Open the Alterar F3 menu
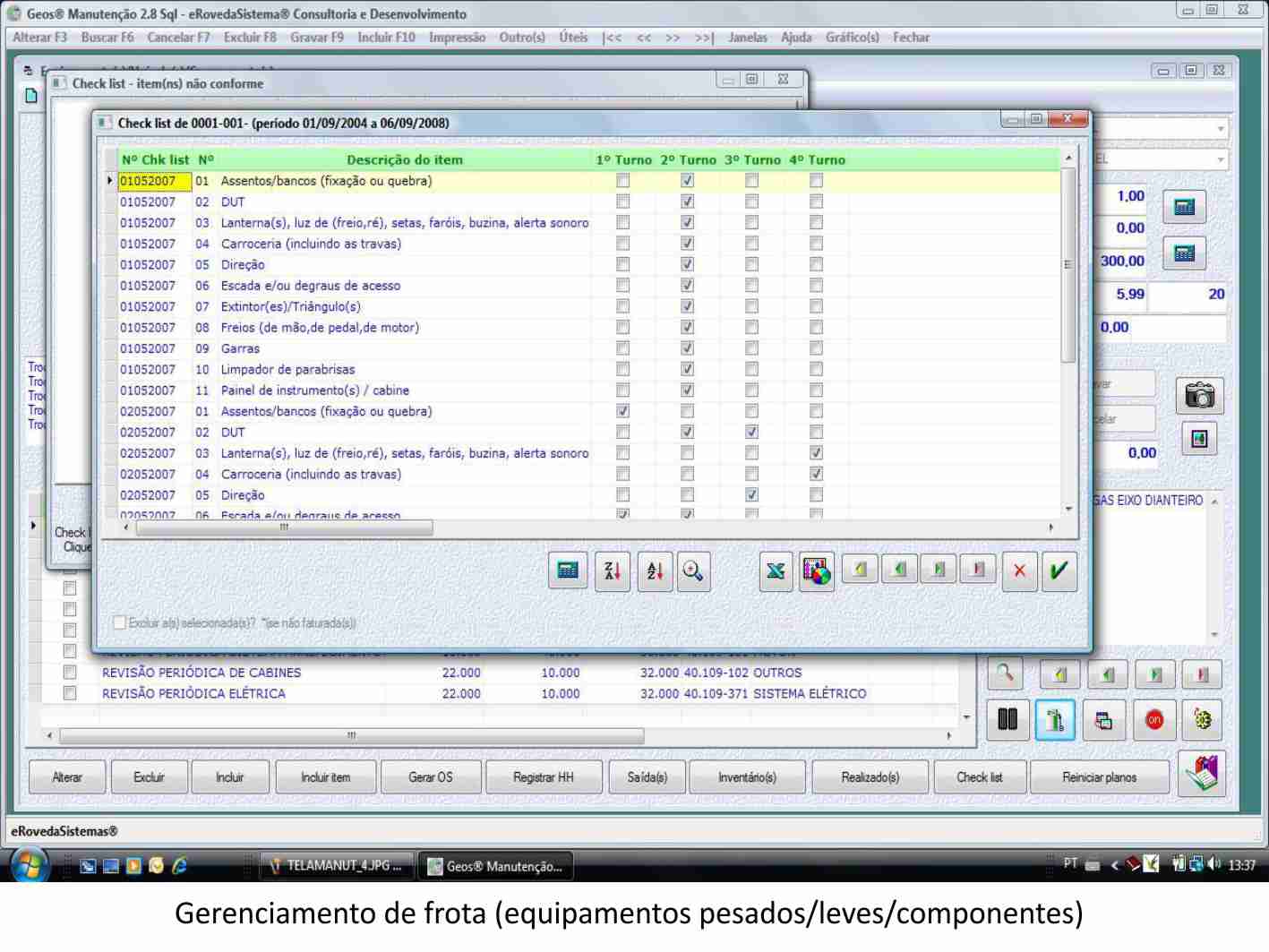Screen dimensions: 1269x952 (x=40, y=38)
